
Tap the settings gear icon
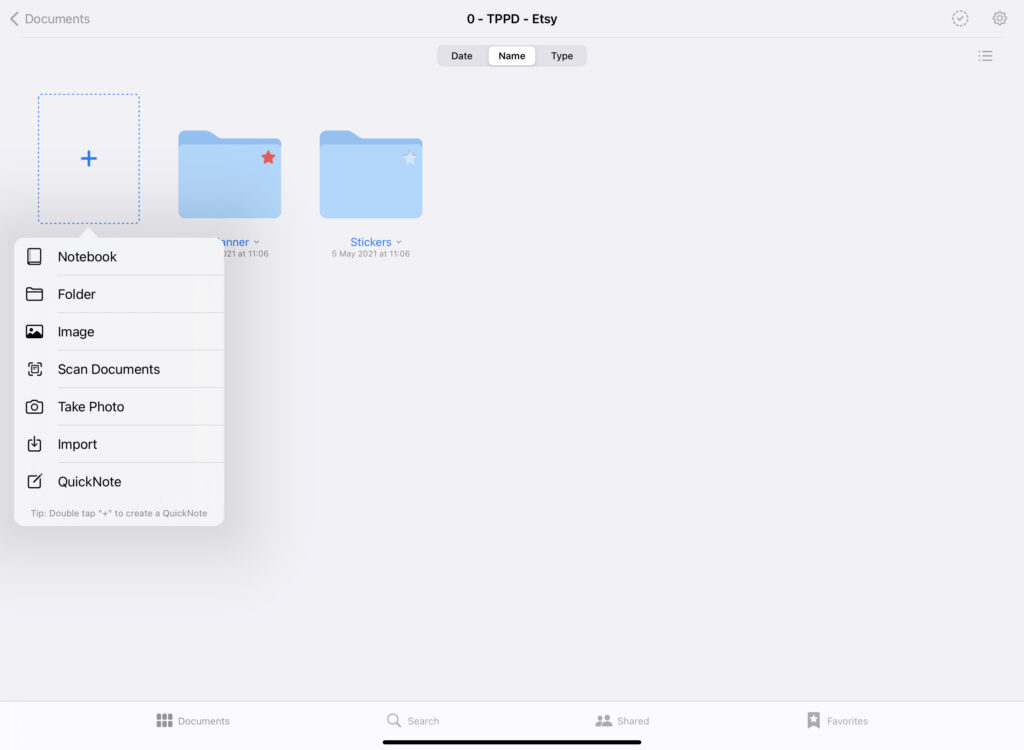(x=999, y=18)
